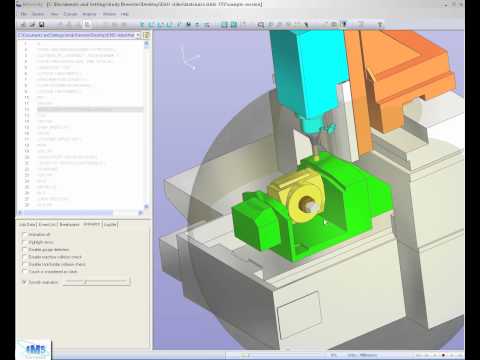Select the cyan spindle head in 3D view

pyautogui.click(x=308, y=73)
